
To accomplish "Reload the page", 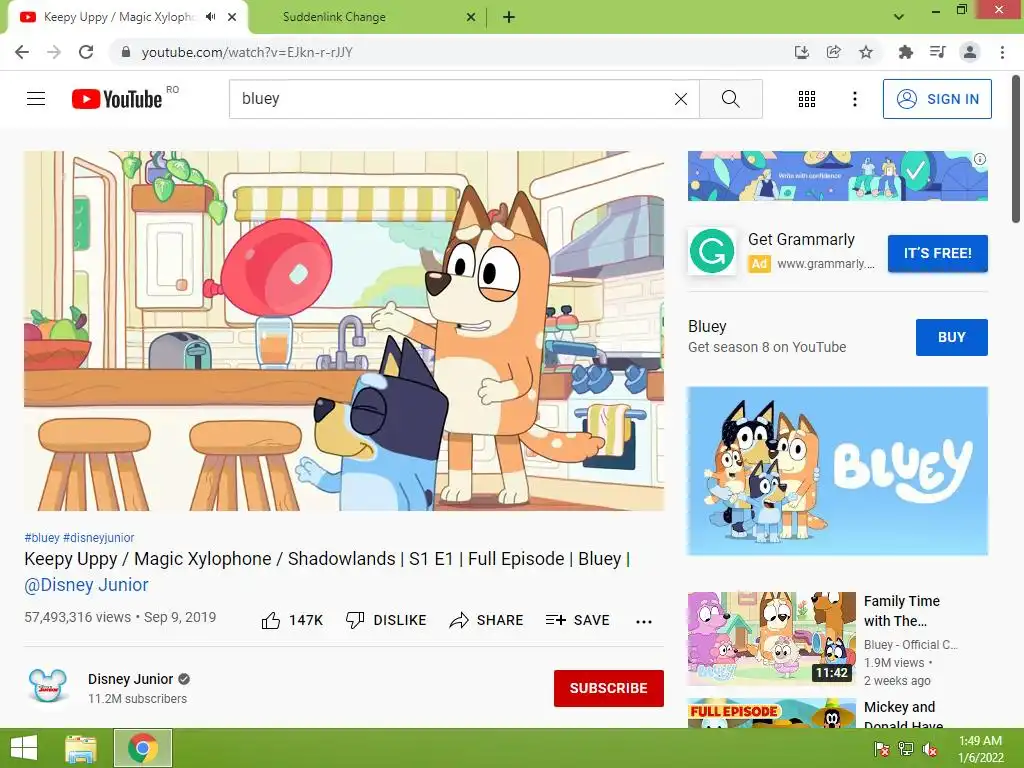I will (86, 52).
